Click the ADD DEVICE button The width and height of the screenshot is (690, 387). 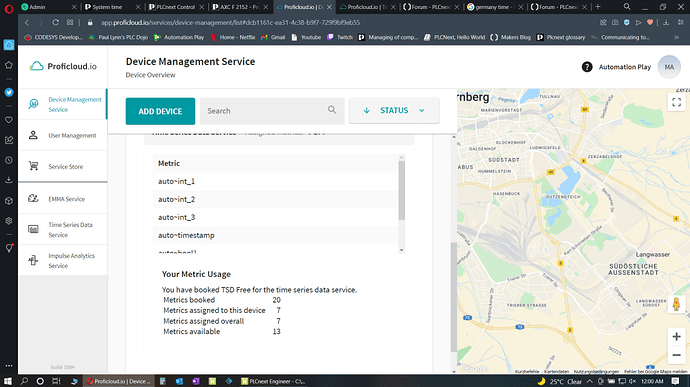(x=160, y=111)
